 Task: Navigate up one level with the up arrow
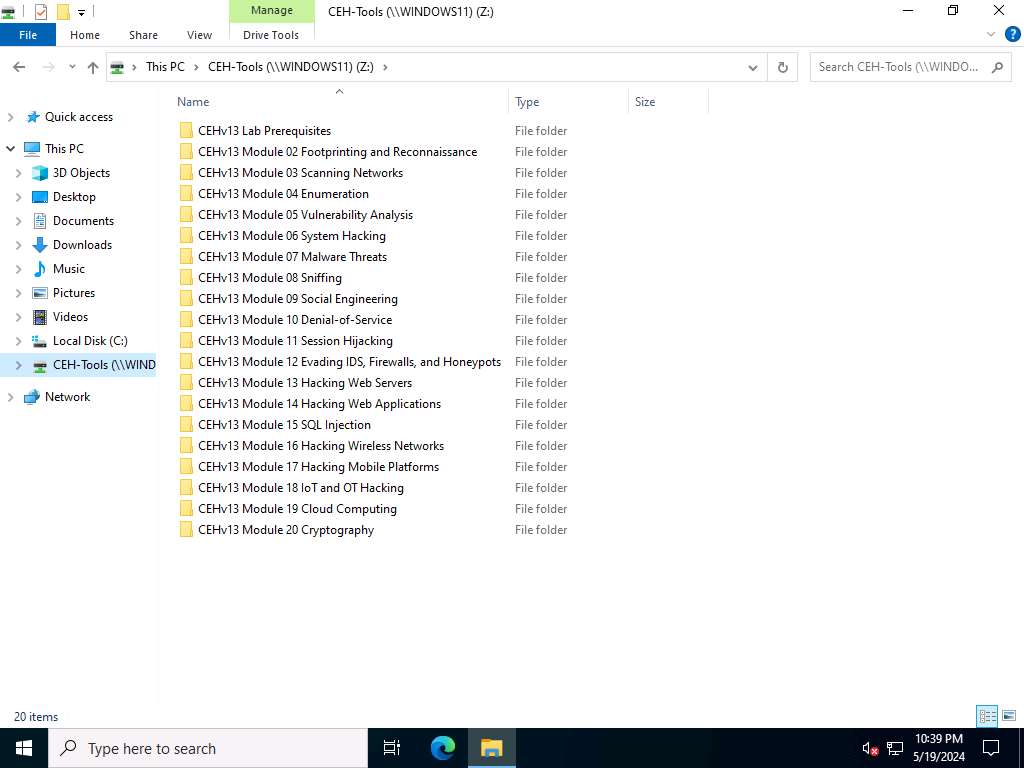tap(92, 67)
